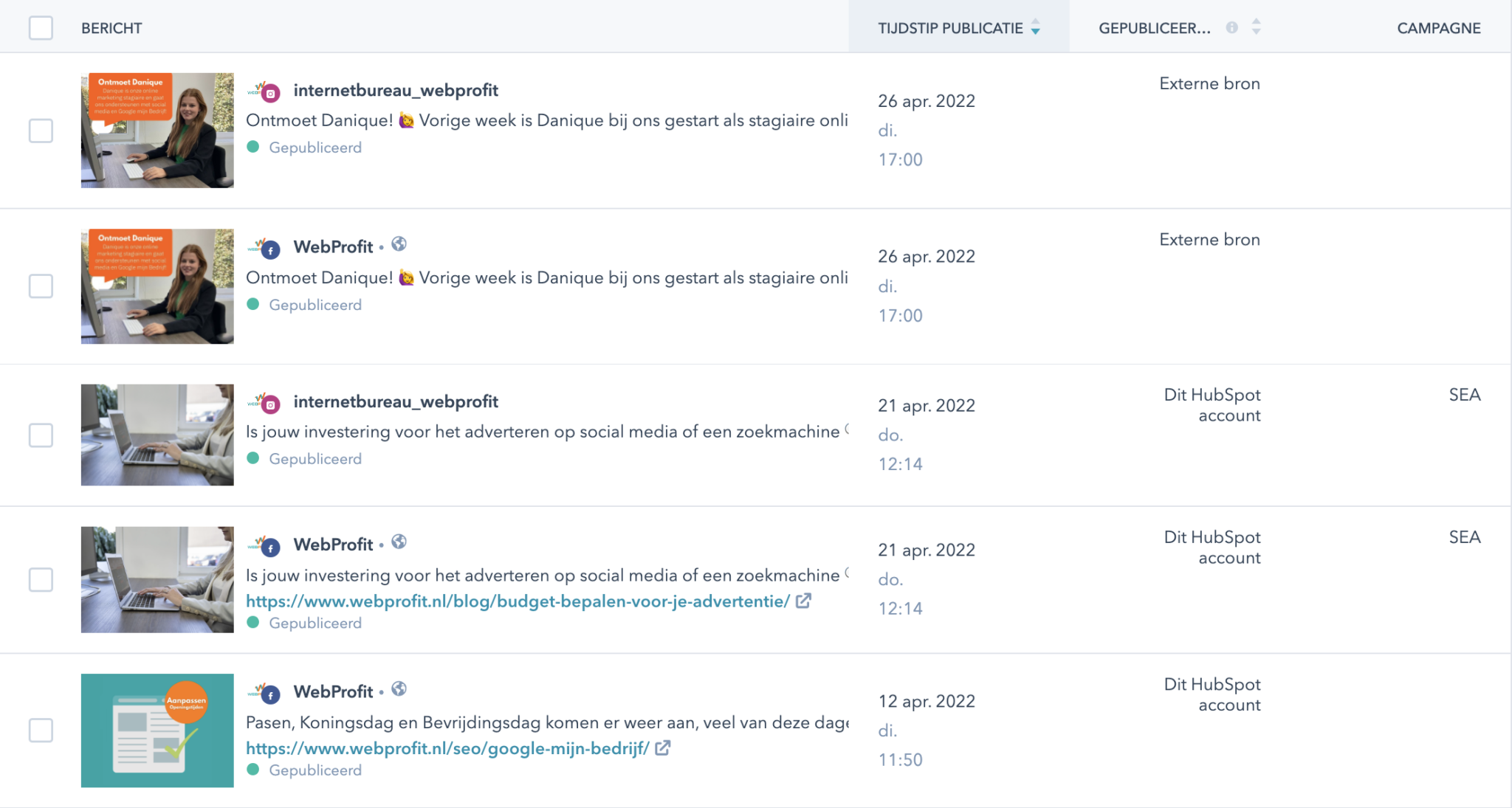The height and width of the screenshot is (808, 1512).
Task: Click 'Dit HubSpot account' on Pasen row
Action: tap(1212, 694)
